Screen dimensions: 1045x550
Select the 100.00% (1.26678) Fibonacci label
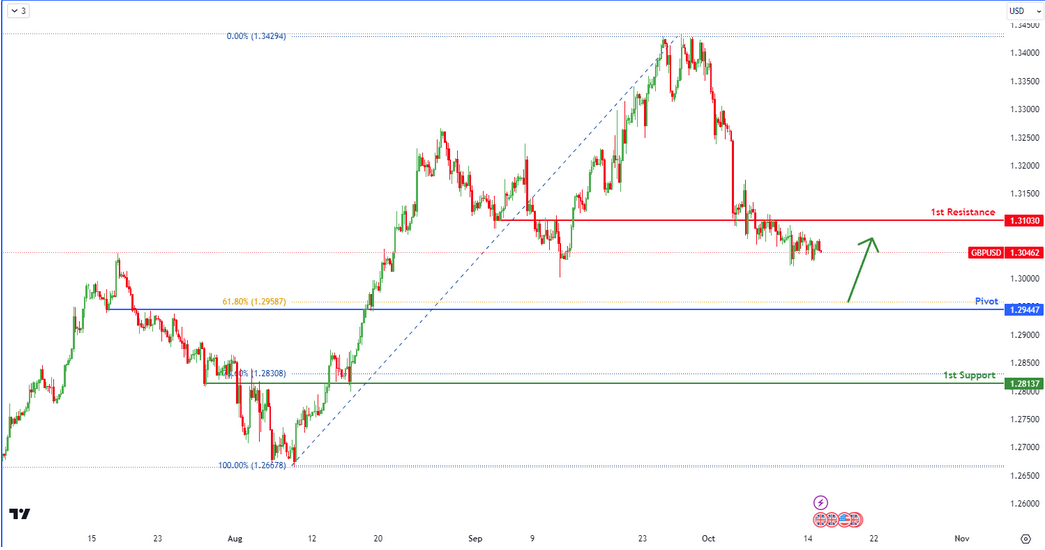click(252, 465)
